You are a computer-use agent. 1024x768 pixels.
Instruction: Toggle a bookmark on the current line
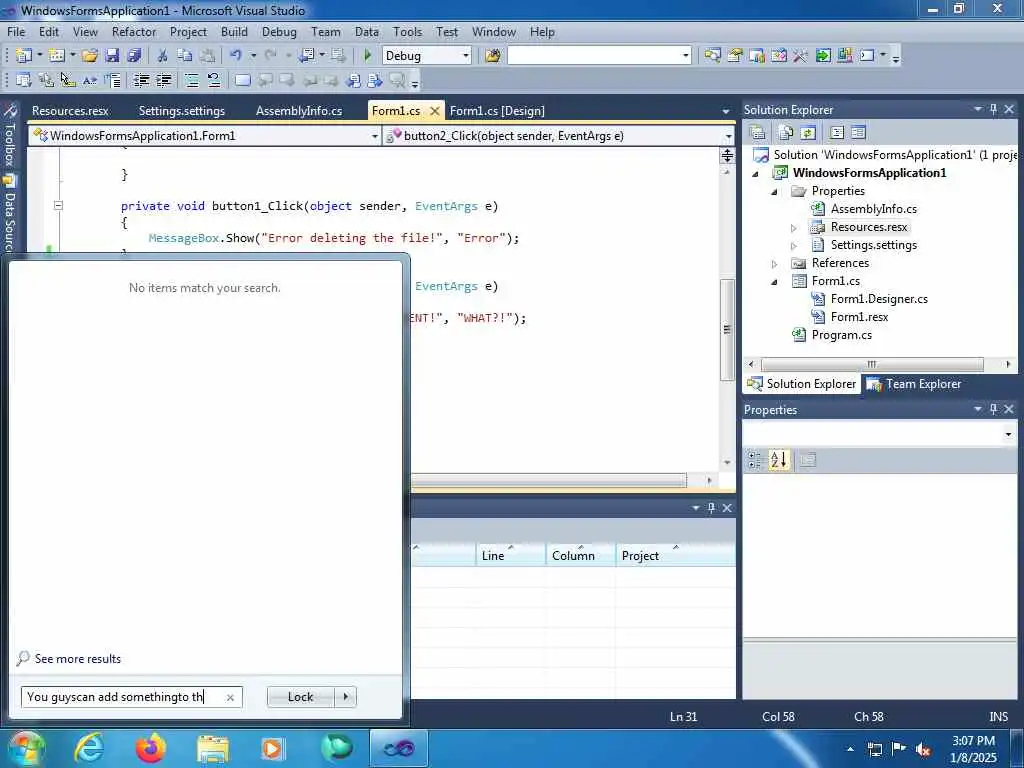click(x=242, y=80)
